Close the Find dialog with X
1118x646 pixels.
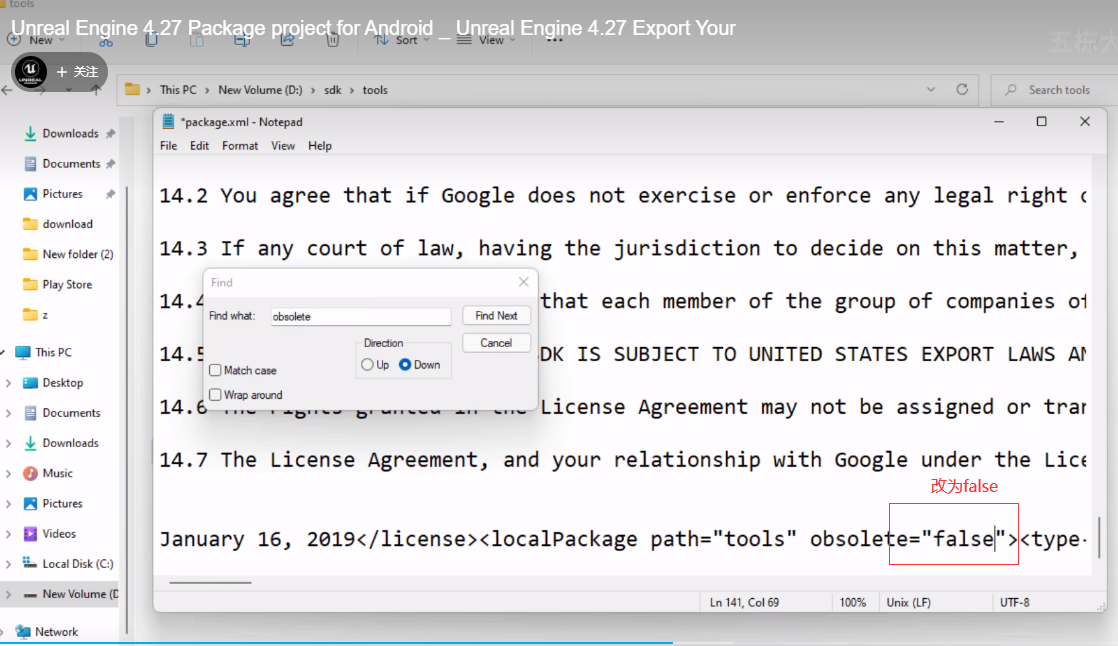click(x=523, y=282)
